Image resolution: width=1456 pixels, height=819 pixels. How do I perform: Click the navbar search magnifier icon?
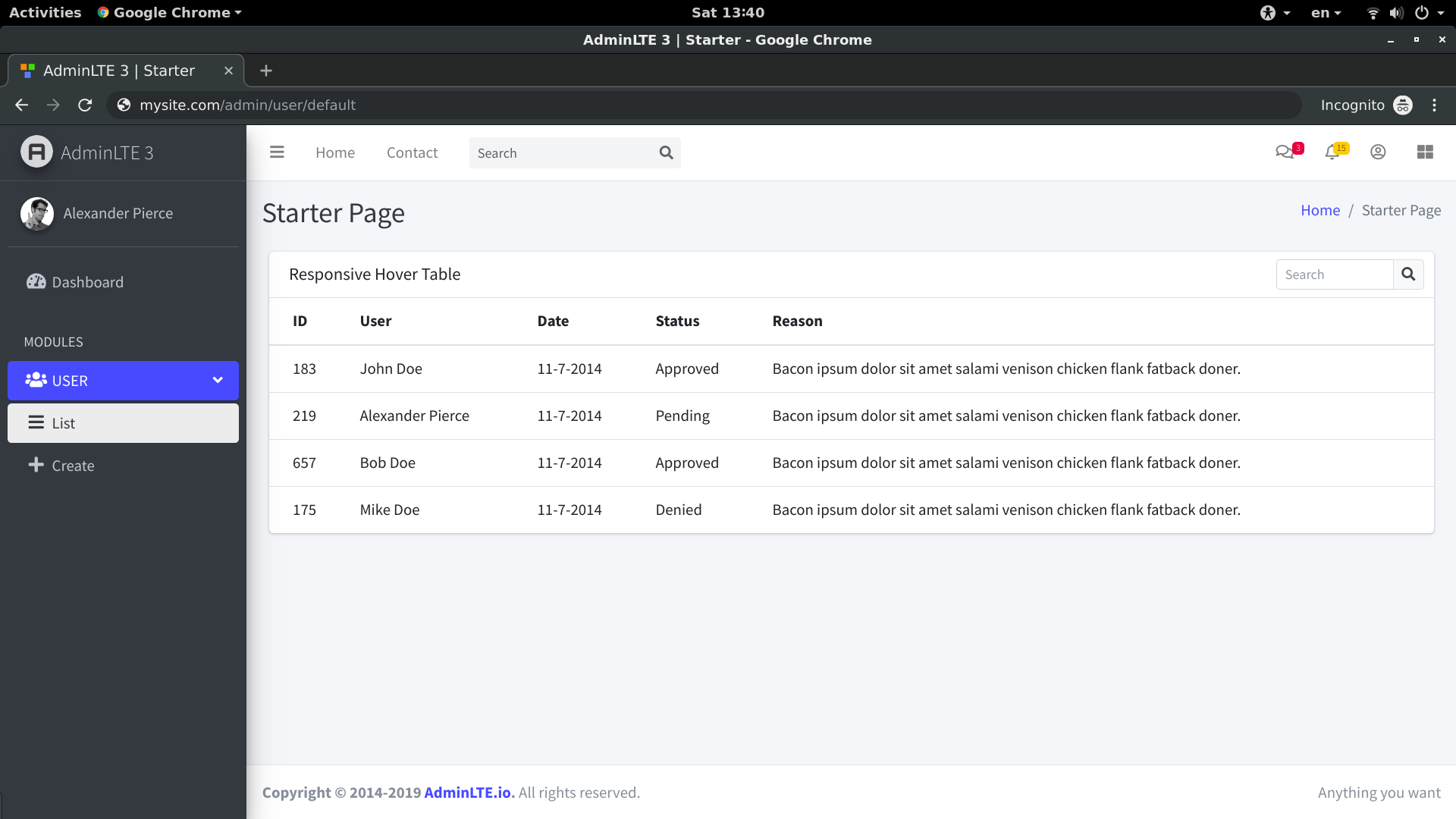[x=666, y=153]
